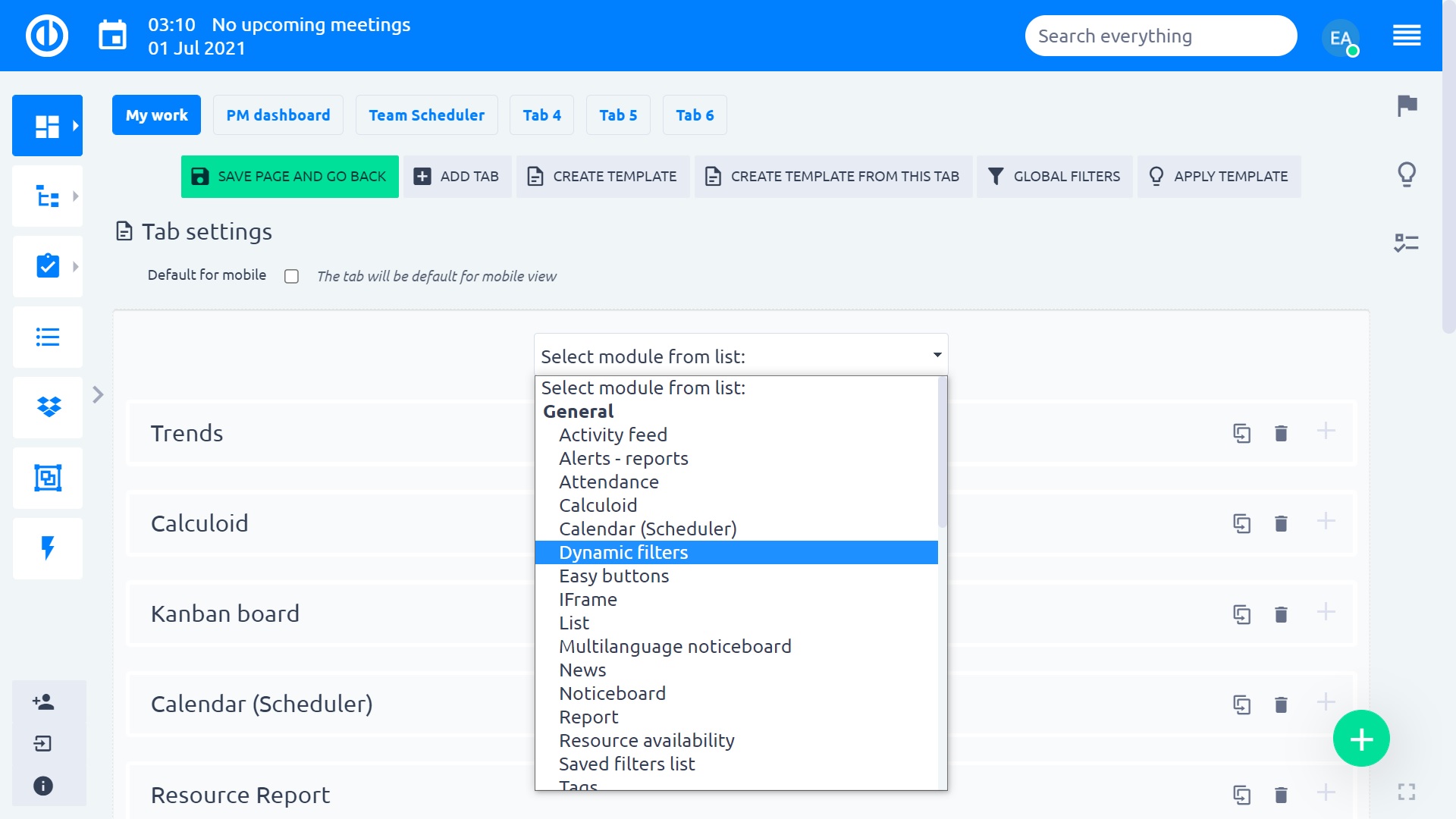Viewport: 1456px width, 819px height.
Task: Expand the project tree sidebar submenu arrow
Action: (75, 196)
